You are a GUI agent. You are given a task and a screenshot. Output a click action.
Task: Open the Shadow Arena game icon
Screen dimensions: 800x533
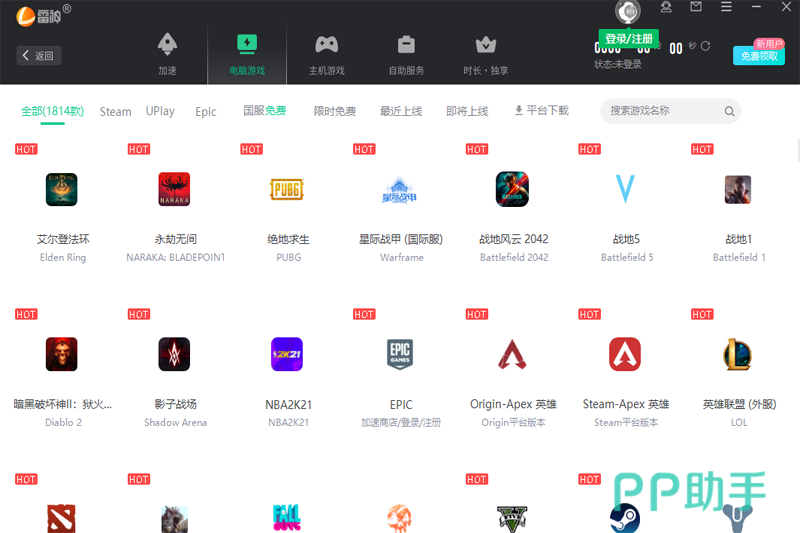coord(174,354)
